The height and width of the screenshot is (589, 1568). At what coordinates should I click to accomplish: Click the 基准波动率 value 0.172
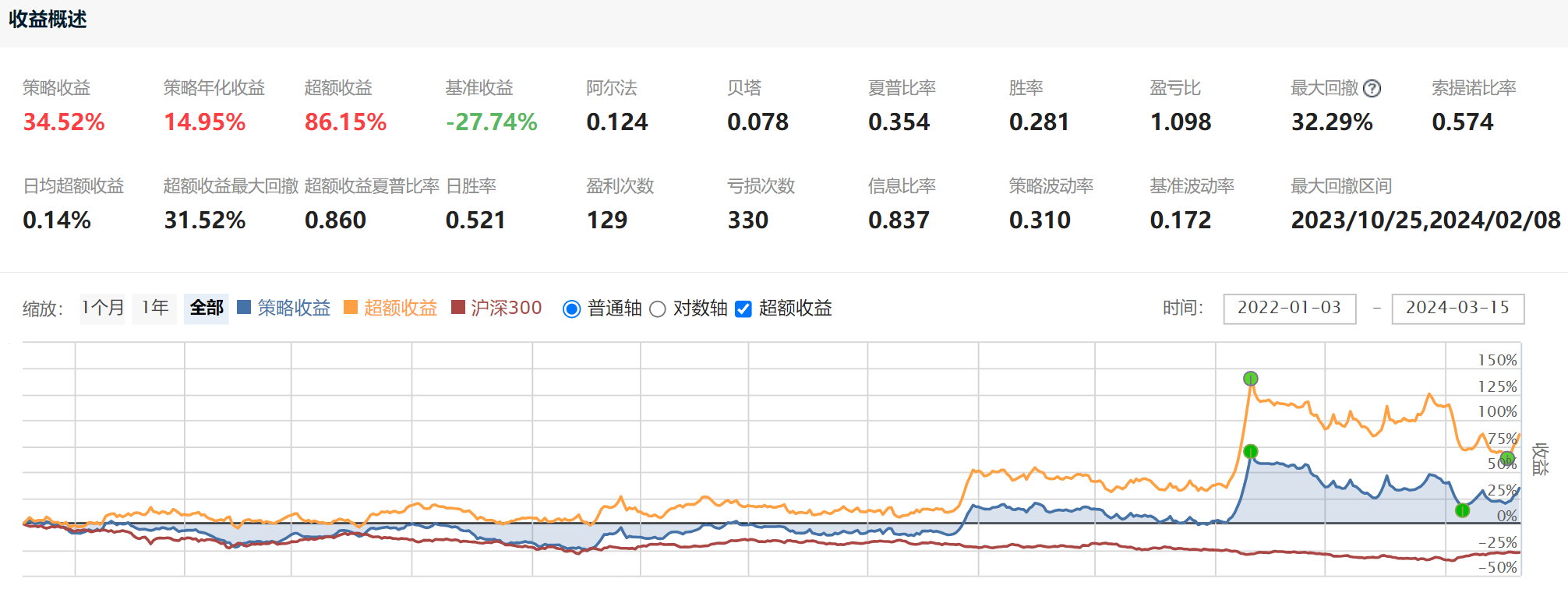tap(1181, 220)
